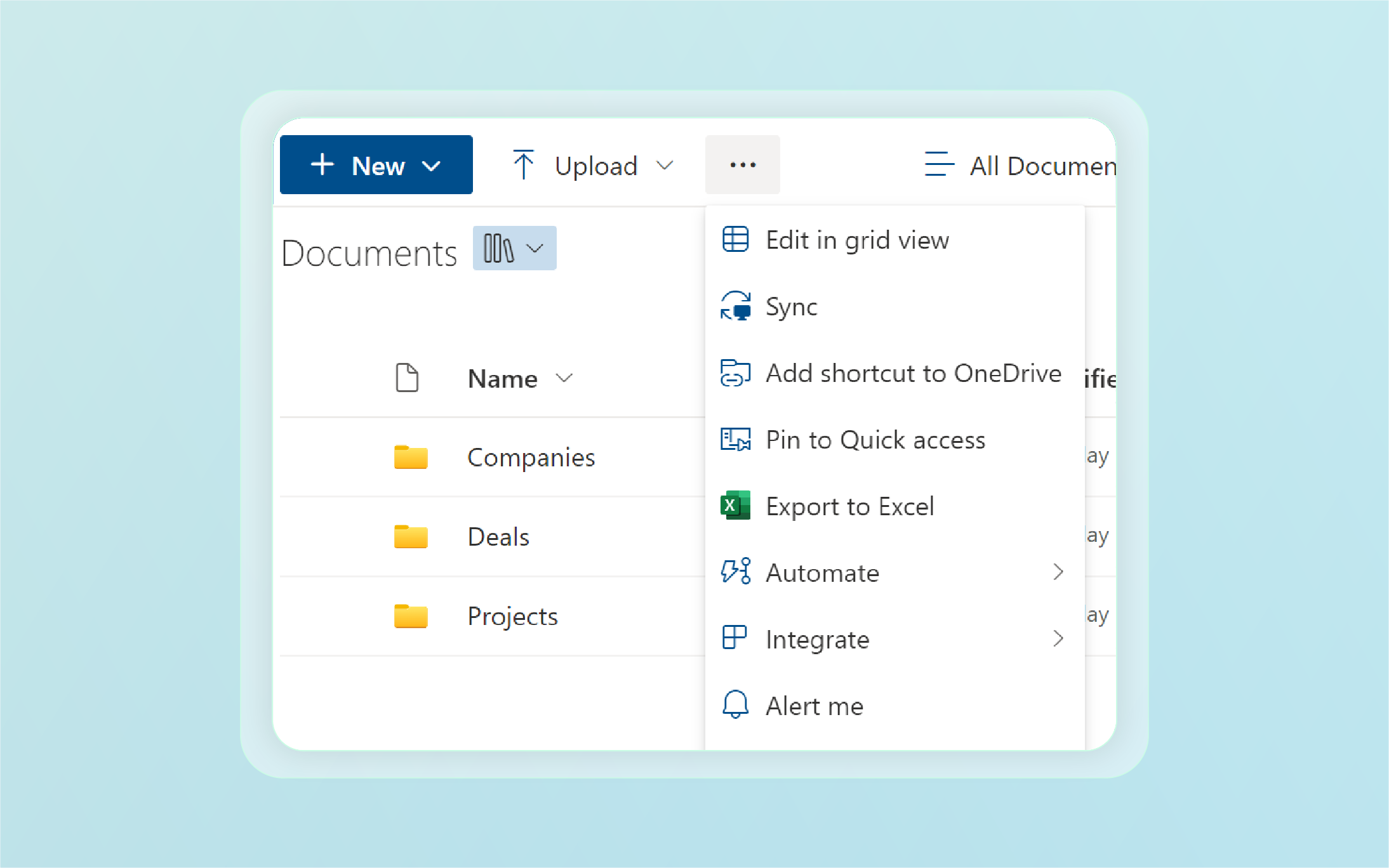Click the Deals folder icon

[x=411, y=536]
